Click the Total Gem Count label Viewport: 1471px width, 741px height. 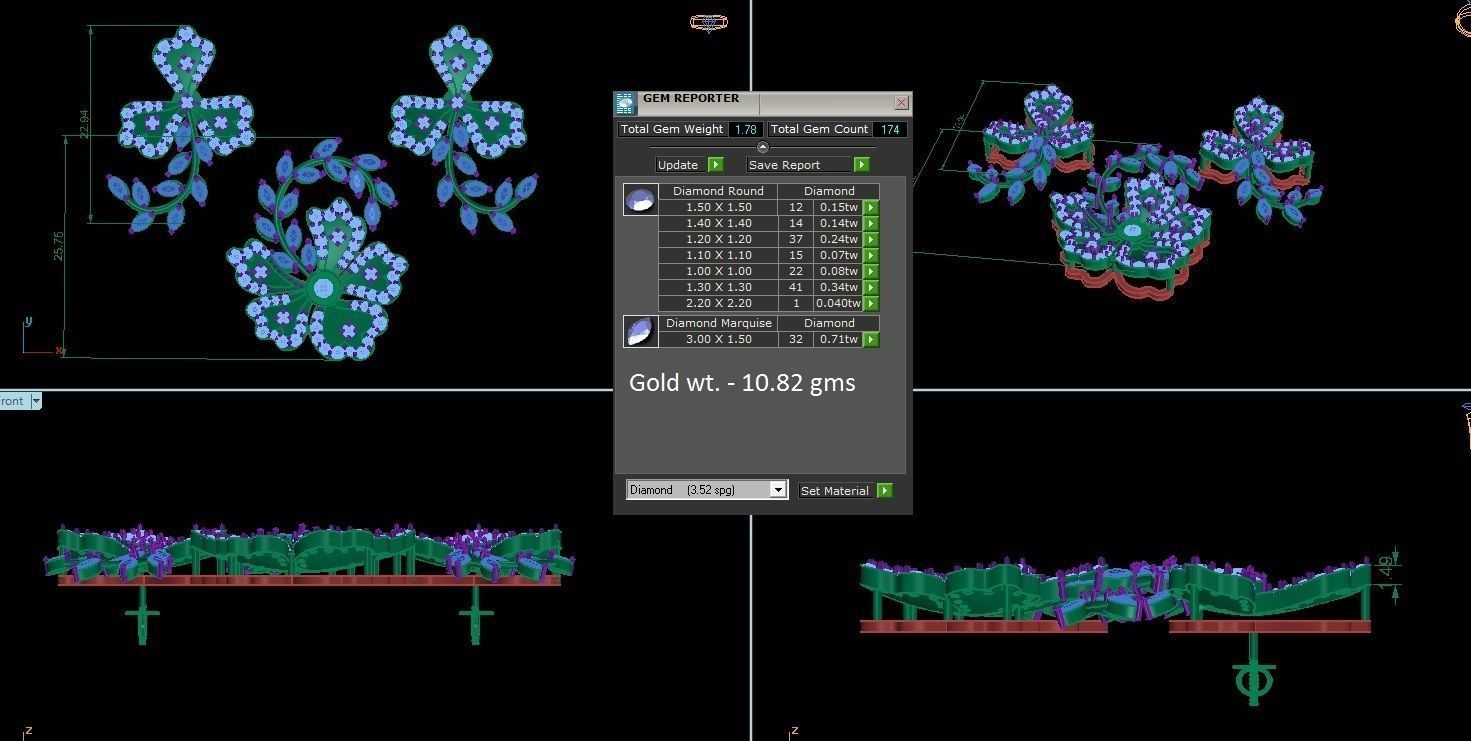tap(819, 130)
